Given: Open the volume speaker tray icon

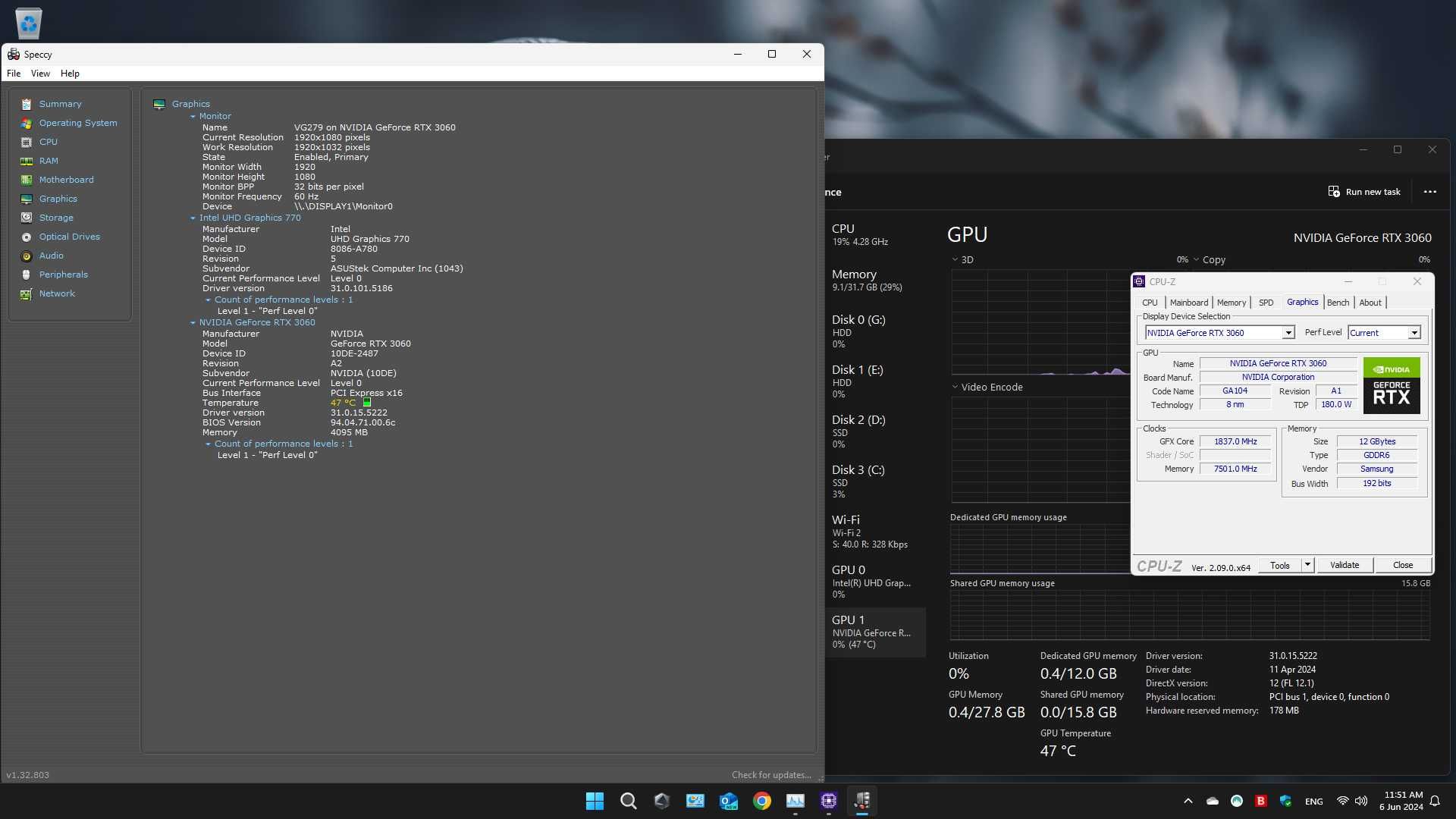Looking at the screenshot, I should (1361, 801).
